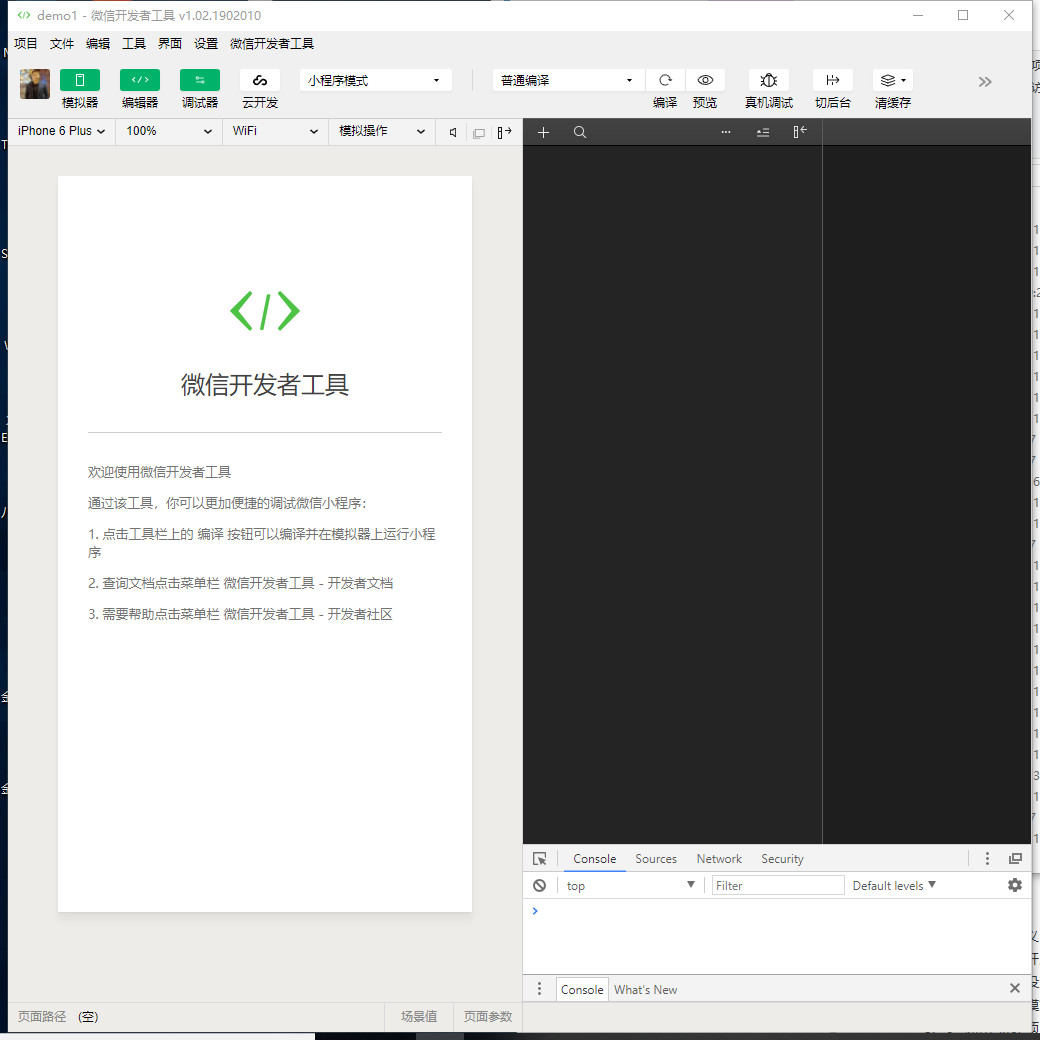1040x1040 pixels.
Task: Open 云开发 cloud development
Action: tap(260, 80)
